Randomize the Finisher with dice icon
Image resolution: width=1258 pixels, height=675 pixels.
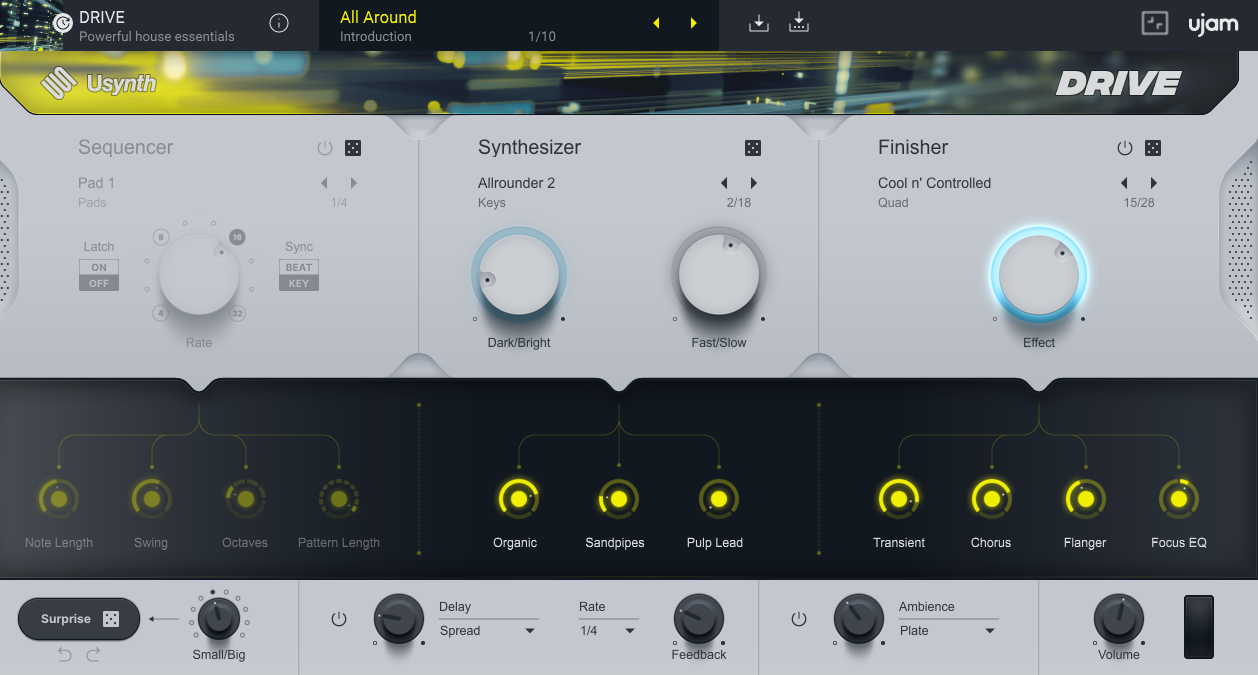1153,148
